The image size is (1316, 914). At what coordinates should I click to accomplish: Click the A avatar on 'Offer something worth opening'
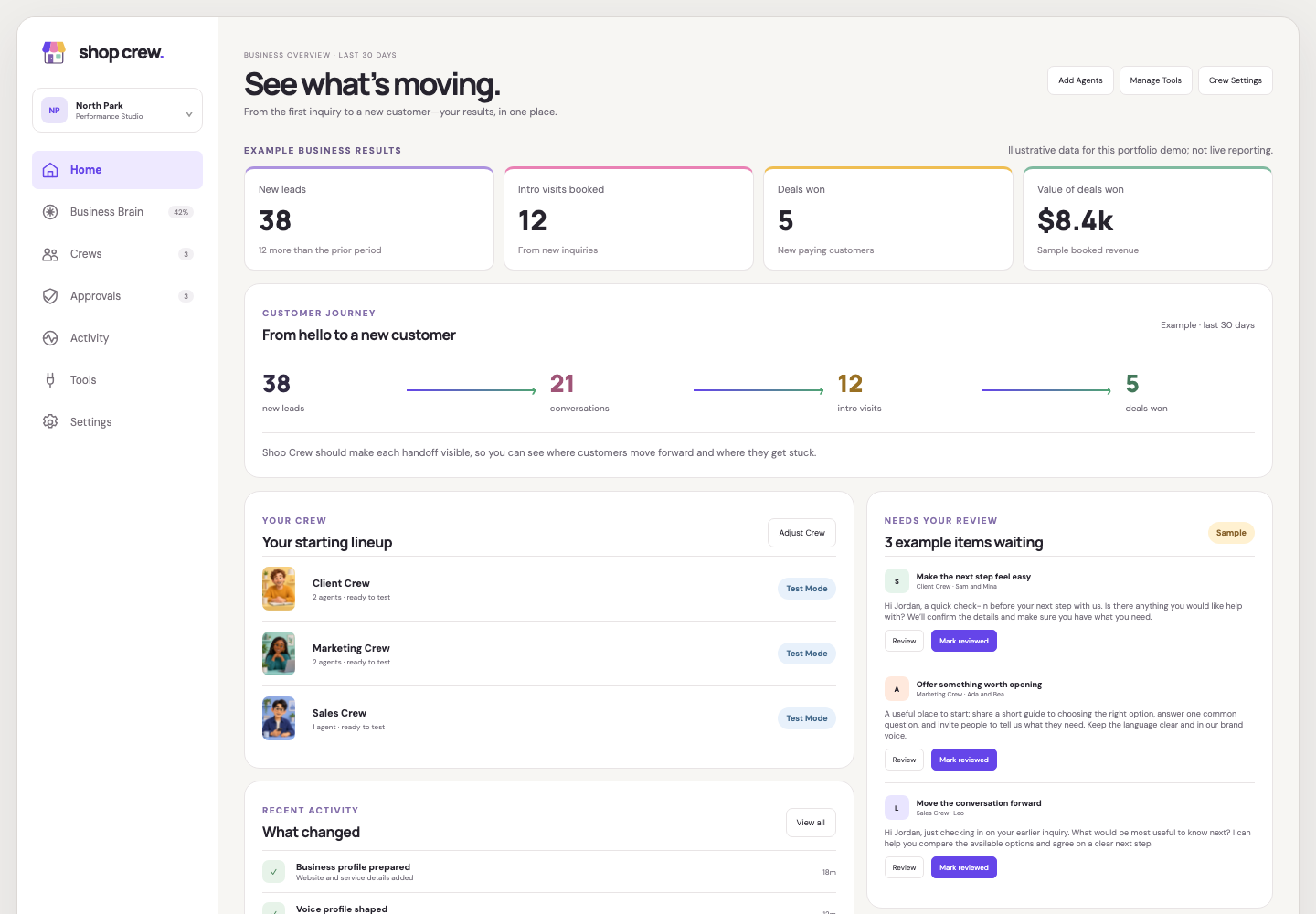click(897, 689)
